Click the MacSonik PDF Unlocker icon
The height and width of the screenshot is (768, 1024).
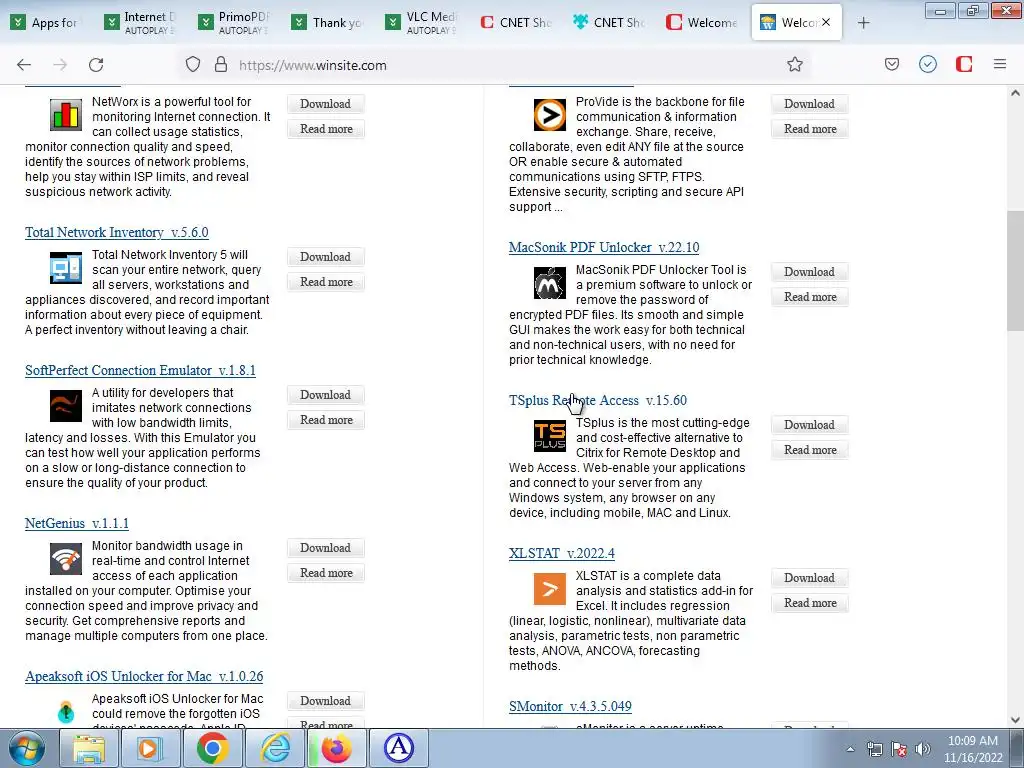tap(550, 283)
